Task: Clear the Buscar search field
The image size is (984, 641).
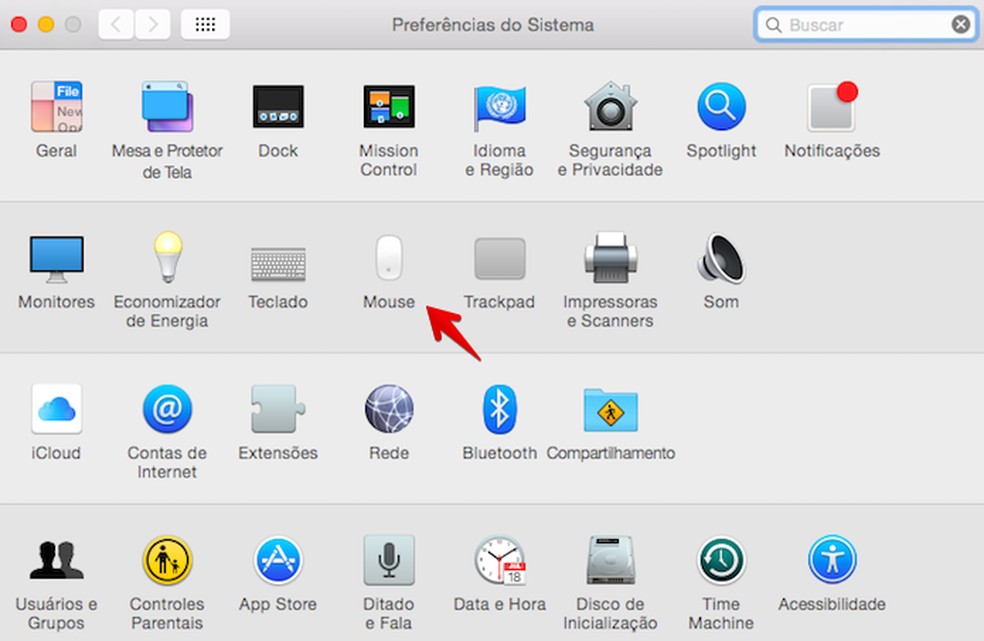Action: click(x=960, y=24)
